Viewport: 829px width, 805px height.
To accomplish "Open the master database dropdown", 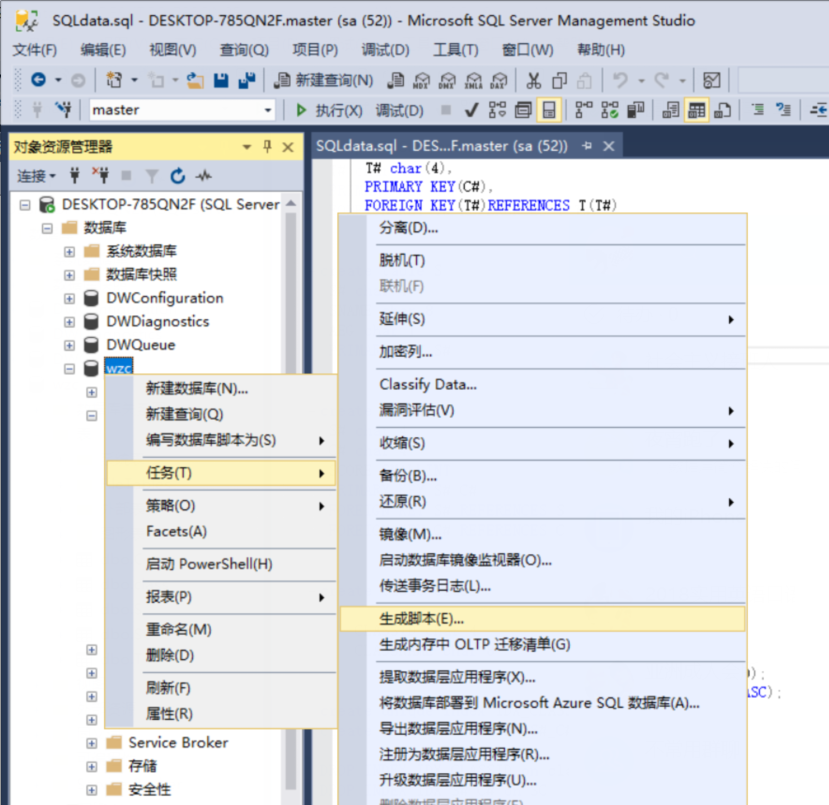I will click(x=268, y=110).
